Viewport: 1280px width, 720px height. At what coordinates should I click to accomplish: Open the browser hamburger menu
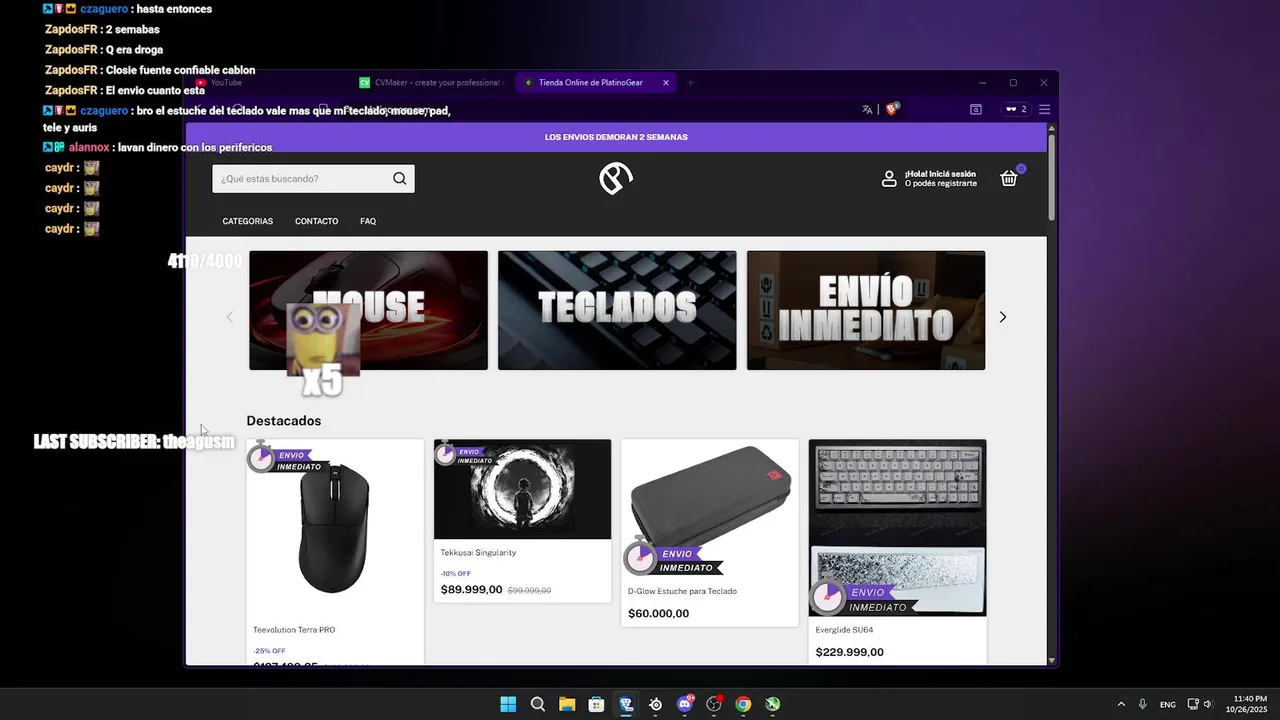(1044, 109)
